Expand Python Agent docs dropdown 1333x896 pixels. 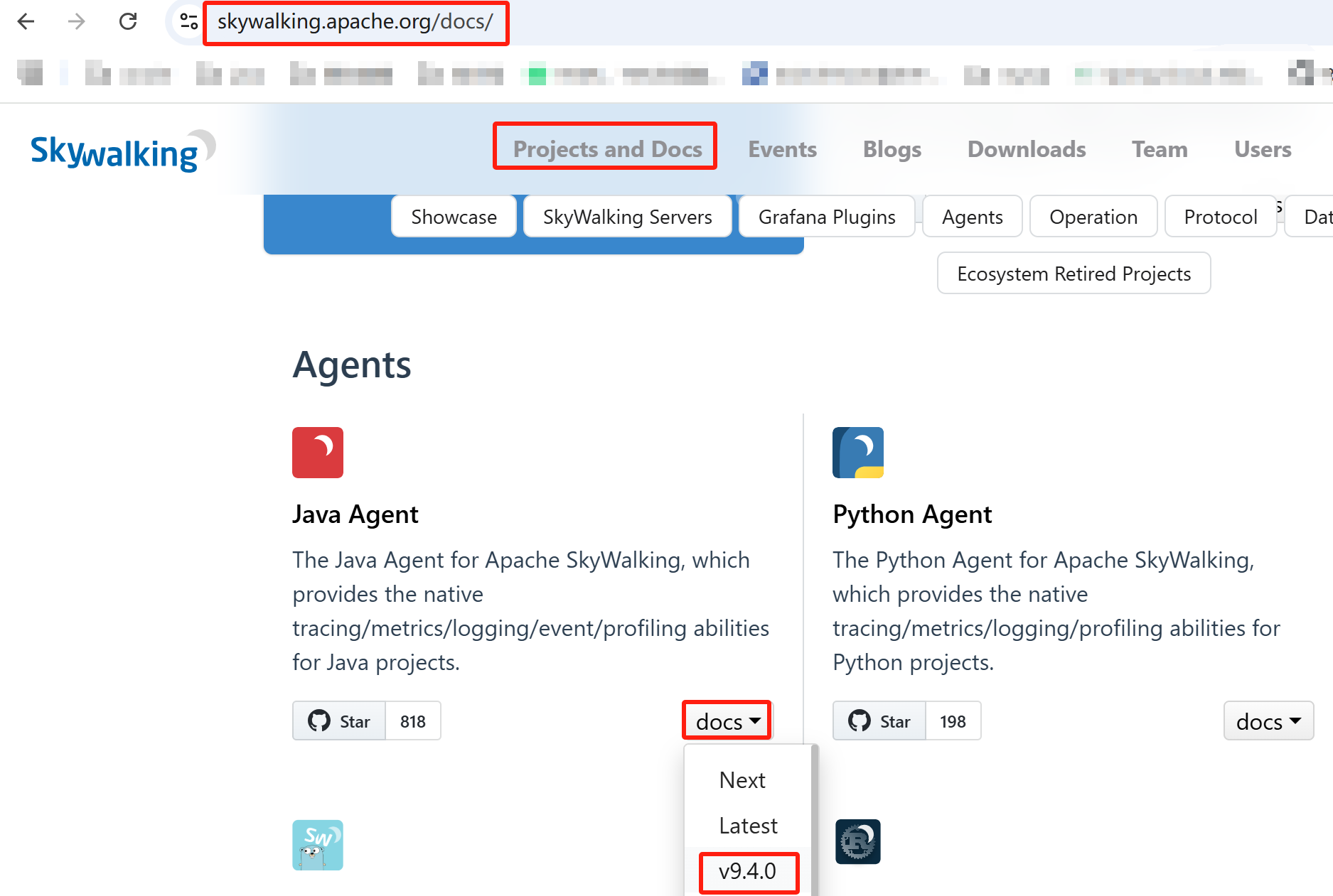(1268, 721)
